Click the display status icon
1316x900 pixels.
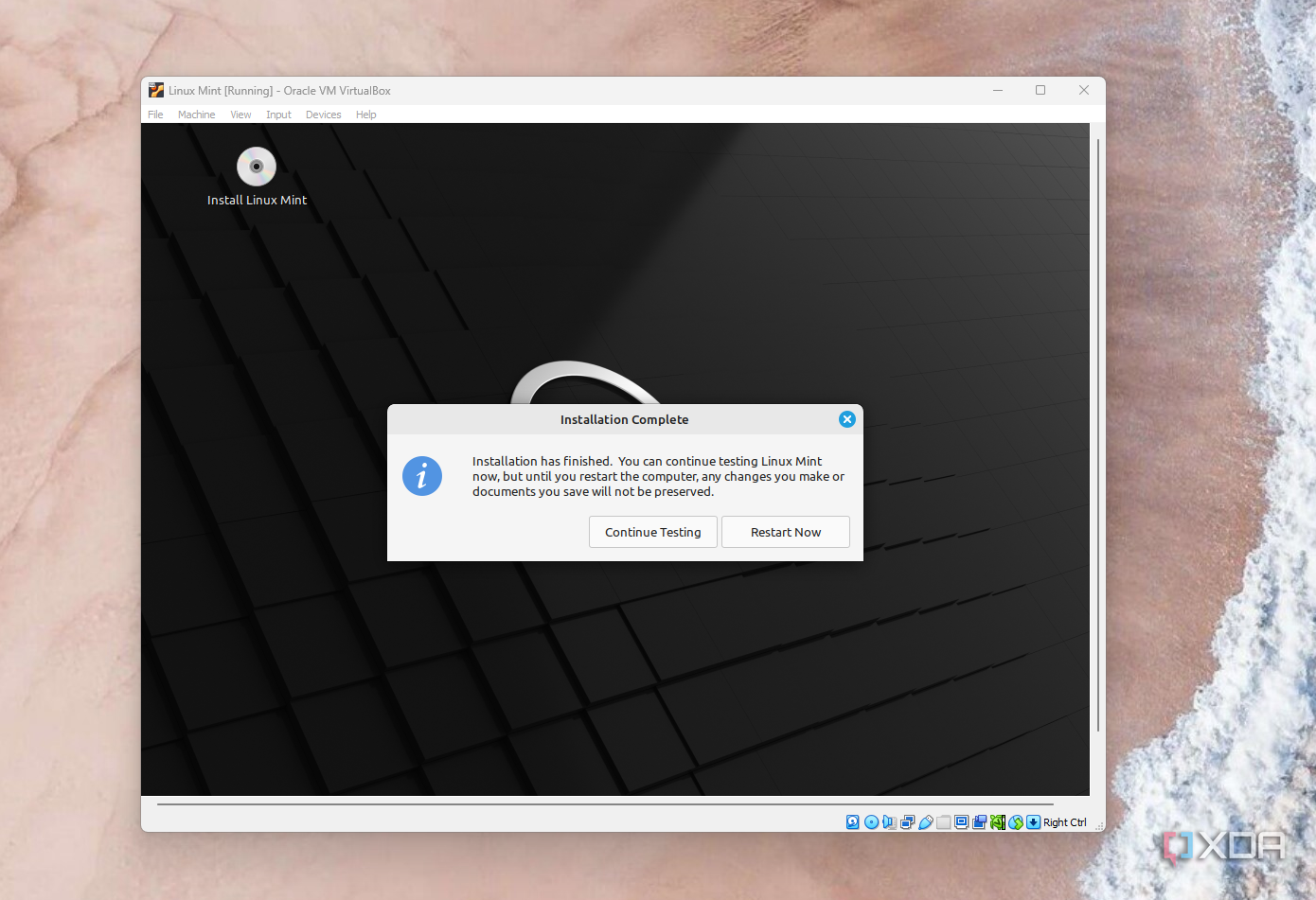(x=962, y=822)
